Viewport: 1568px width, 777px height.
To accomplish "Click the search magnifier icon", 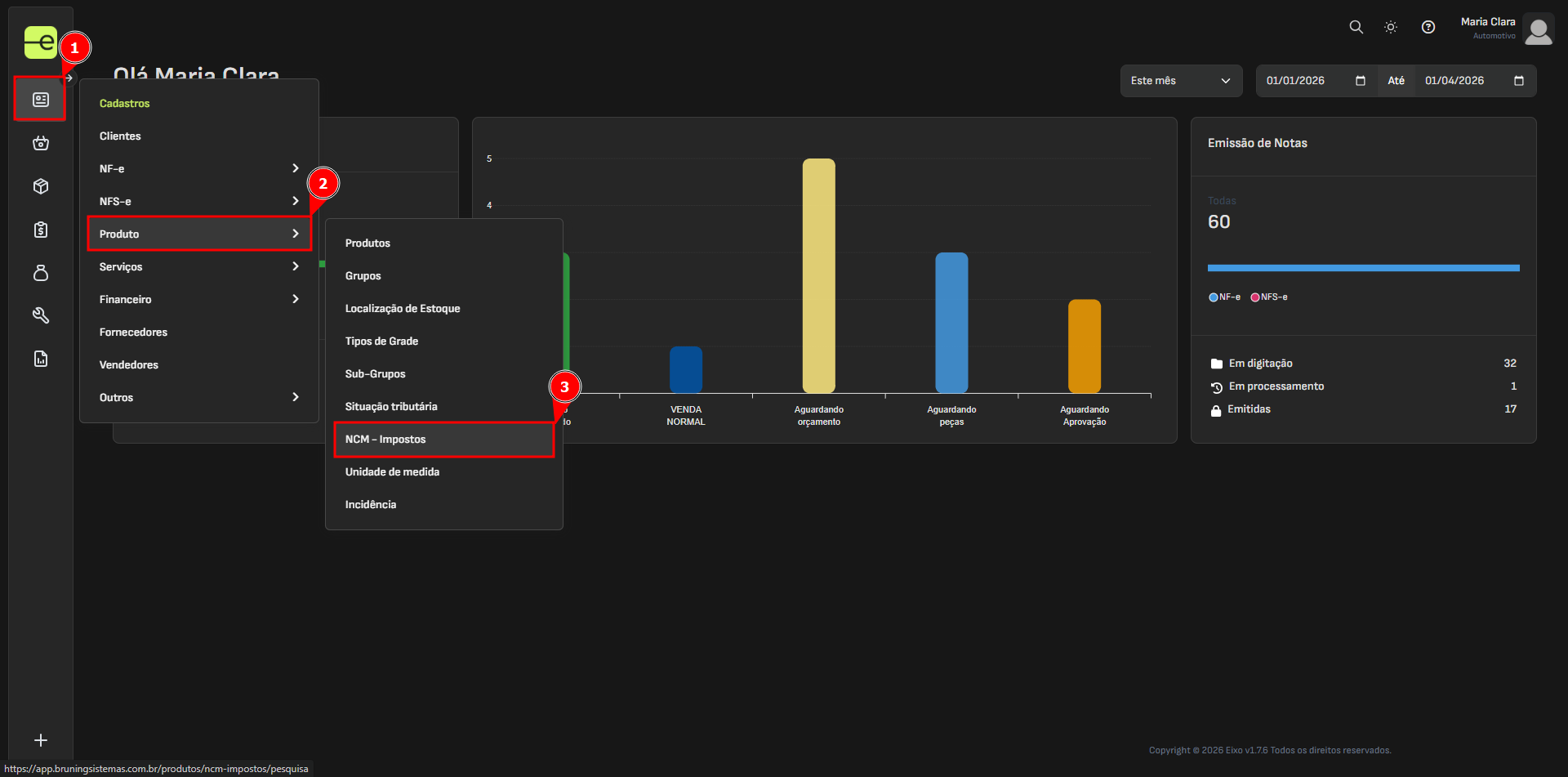I will tap(1356, 27).
